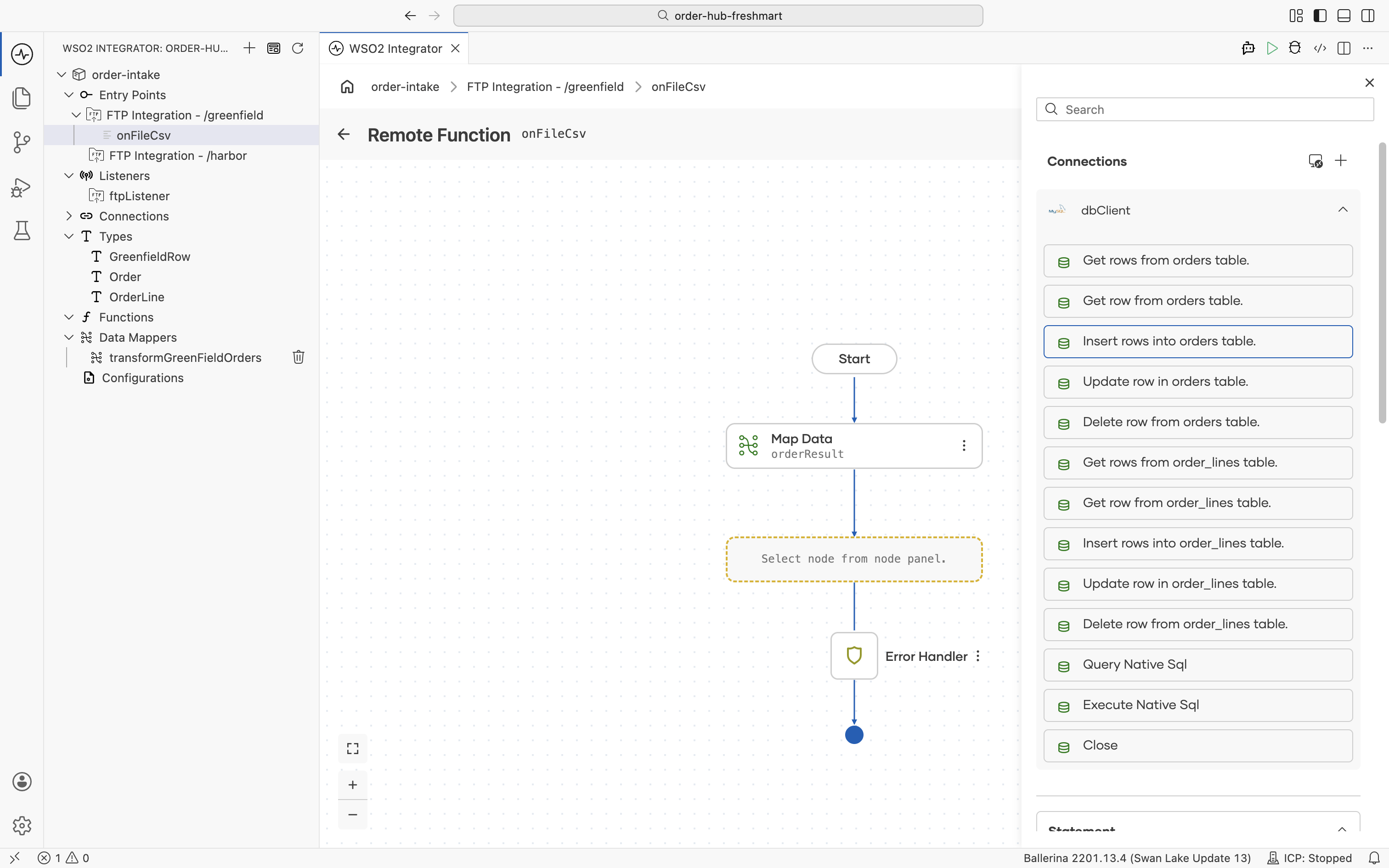Toggle the bottom panel layout button
Image resolution: width=1389 pixels, height=868 pixels.
pos(1344,16)
